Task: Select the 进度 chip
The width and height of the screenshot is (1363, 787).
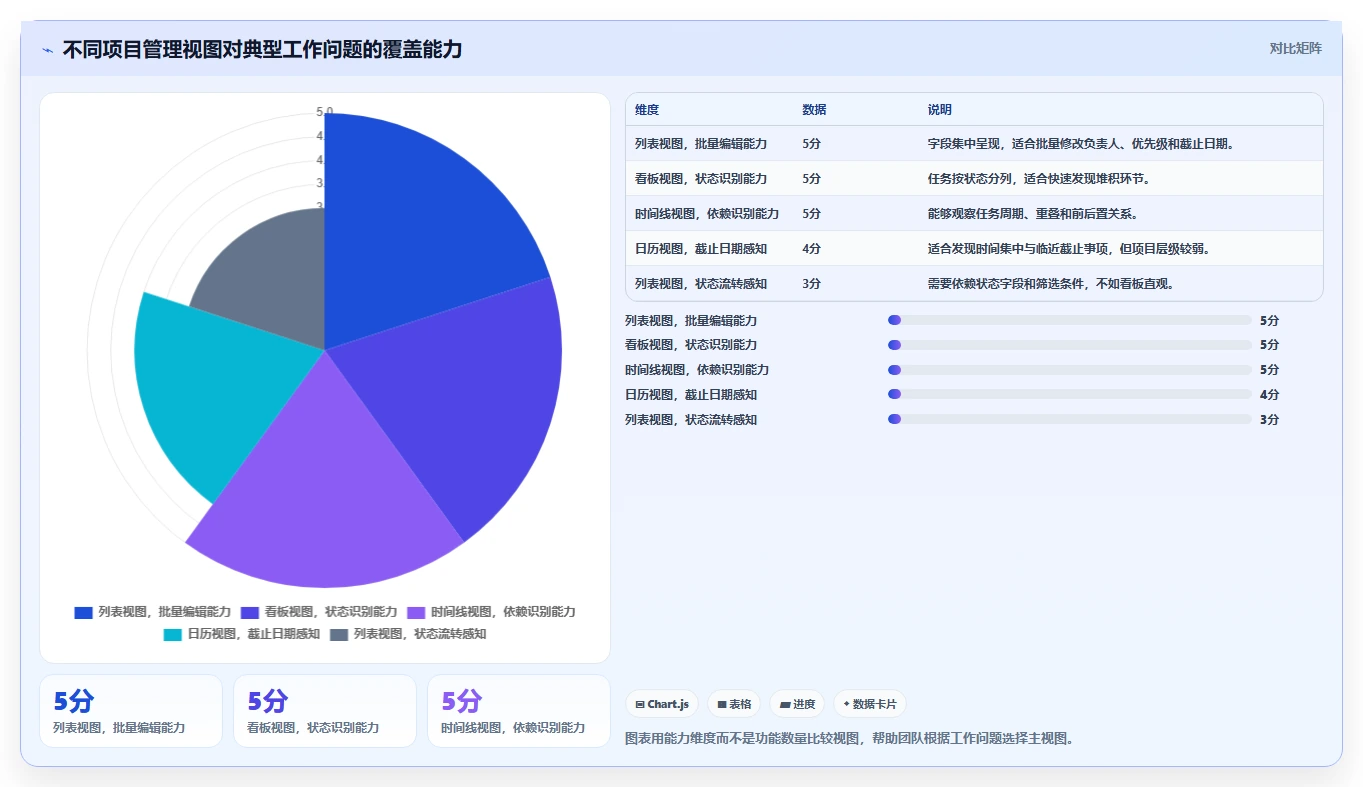Action: (x=797, y=704)
